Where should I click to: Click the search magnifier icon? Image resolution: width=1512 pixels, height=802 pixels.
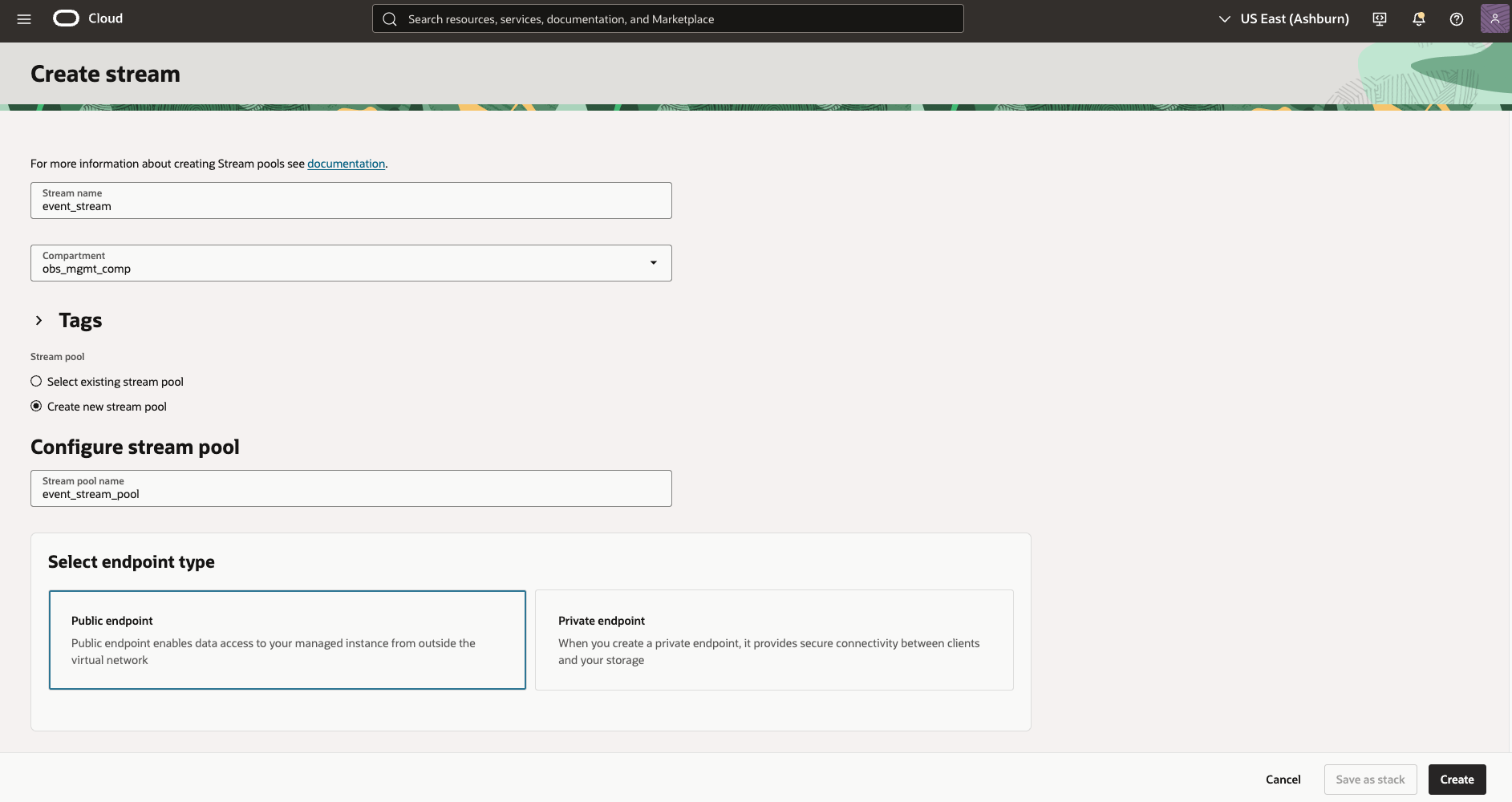pos(390,18)
